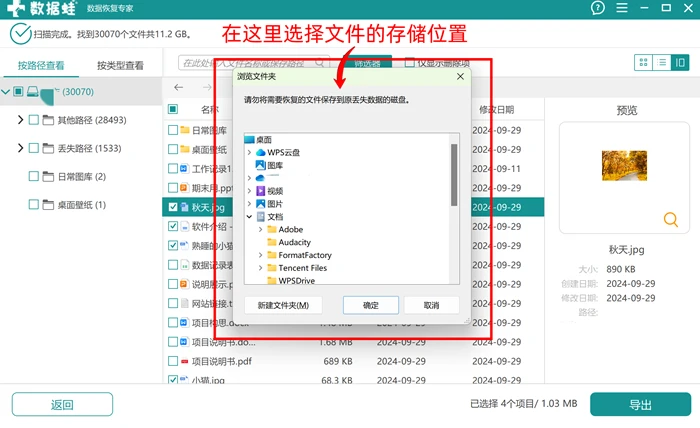700x428 pixels.
Task: Select the preview pane view icon
Action: coord(680,62)
